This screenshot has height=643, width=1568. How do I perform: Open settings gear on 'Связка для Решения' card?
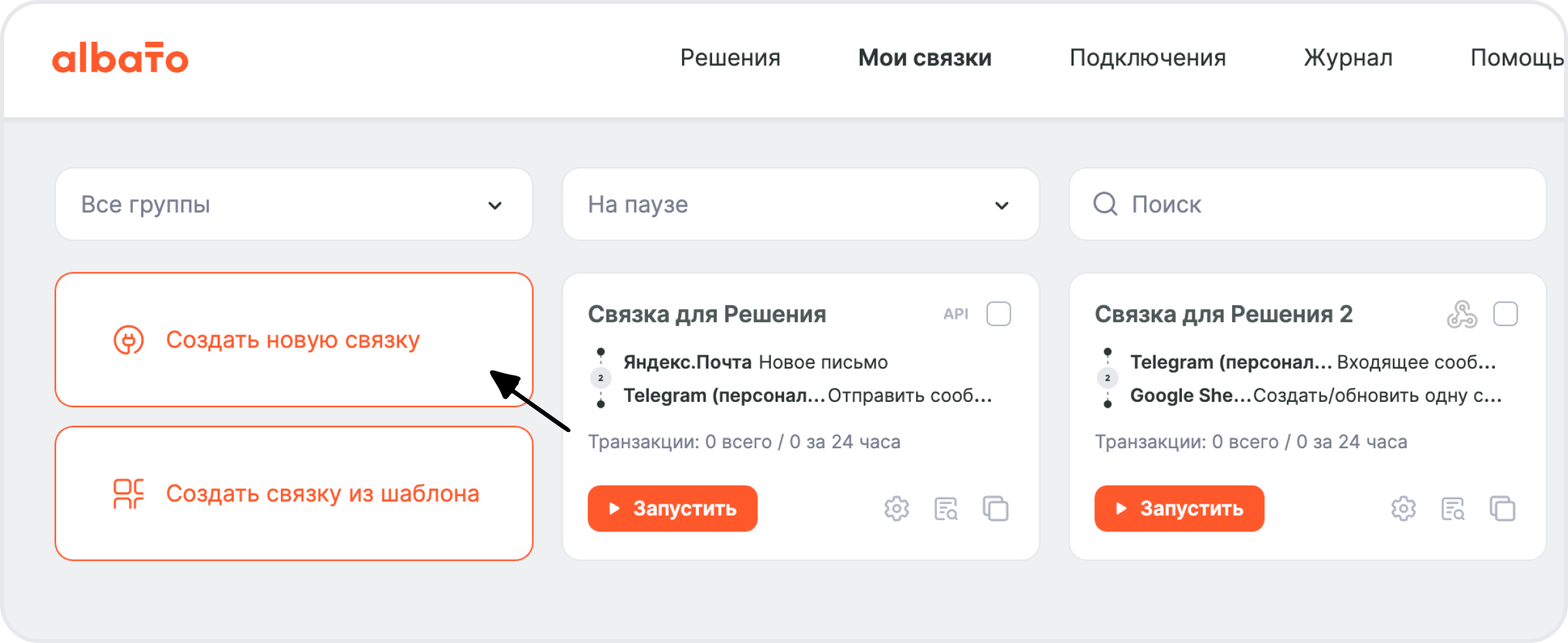896,508
